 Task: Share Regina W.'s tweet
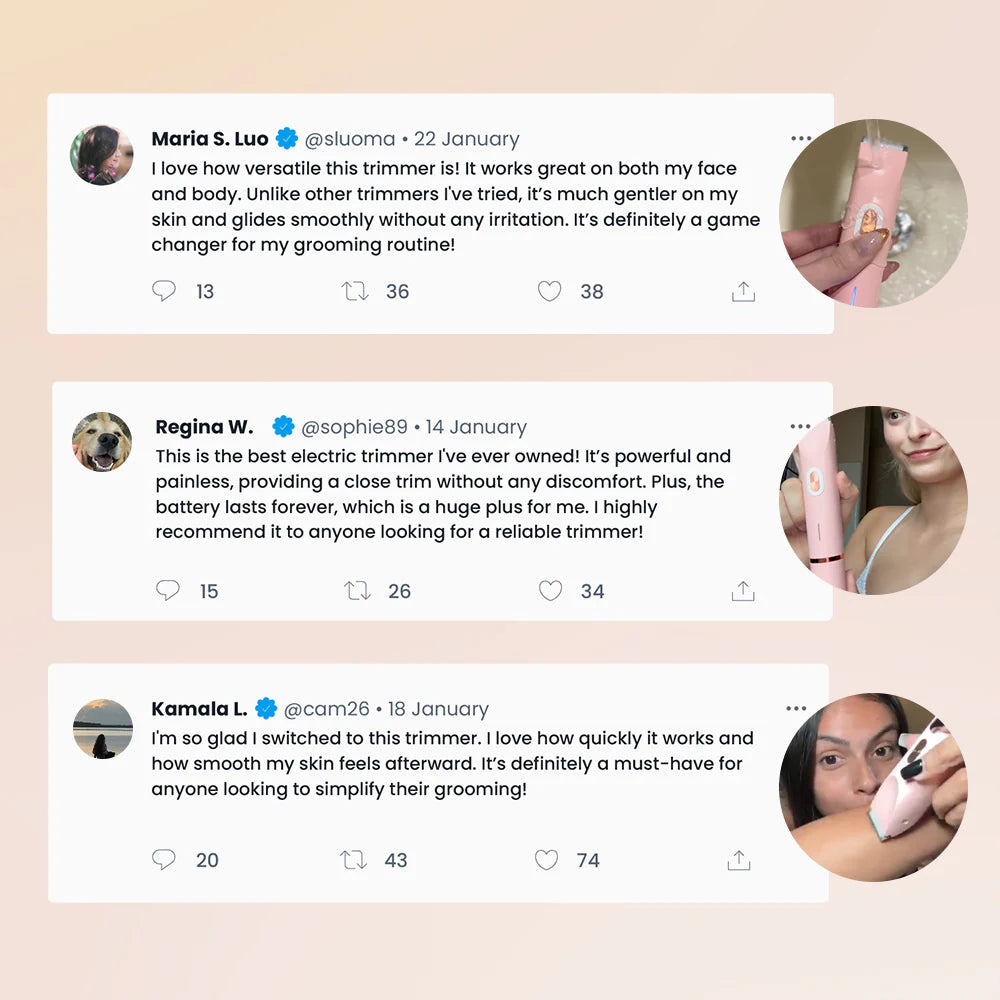(x=743, y=591)
